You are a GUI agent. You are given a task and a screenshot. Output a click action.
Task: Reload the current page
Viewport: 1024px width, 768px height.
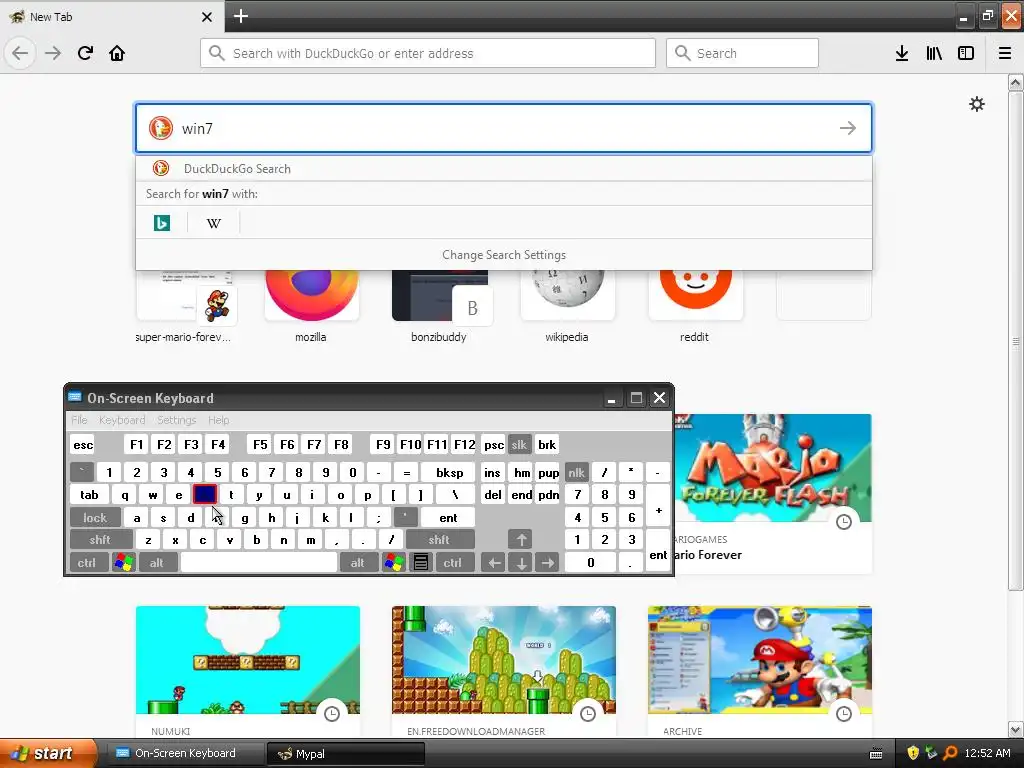point(85,53)
